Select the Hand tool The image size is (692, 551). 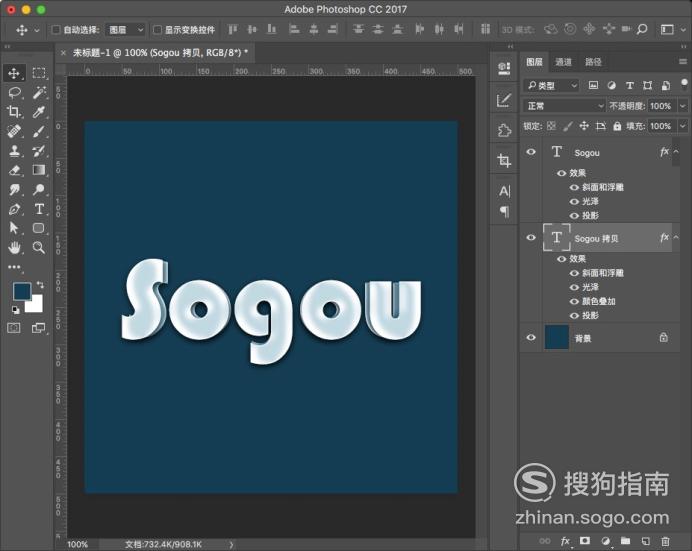click(x=14, y=247)
